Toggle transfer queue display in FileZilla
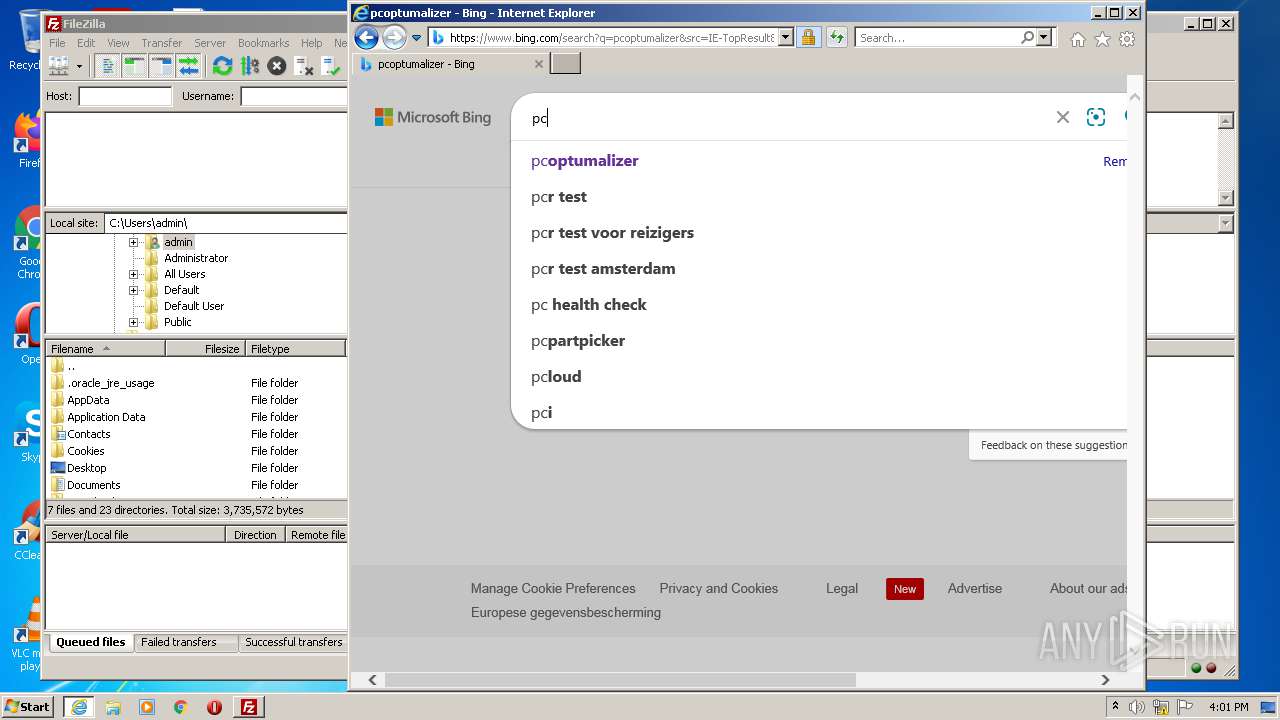 click(x=188, y=66)
